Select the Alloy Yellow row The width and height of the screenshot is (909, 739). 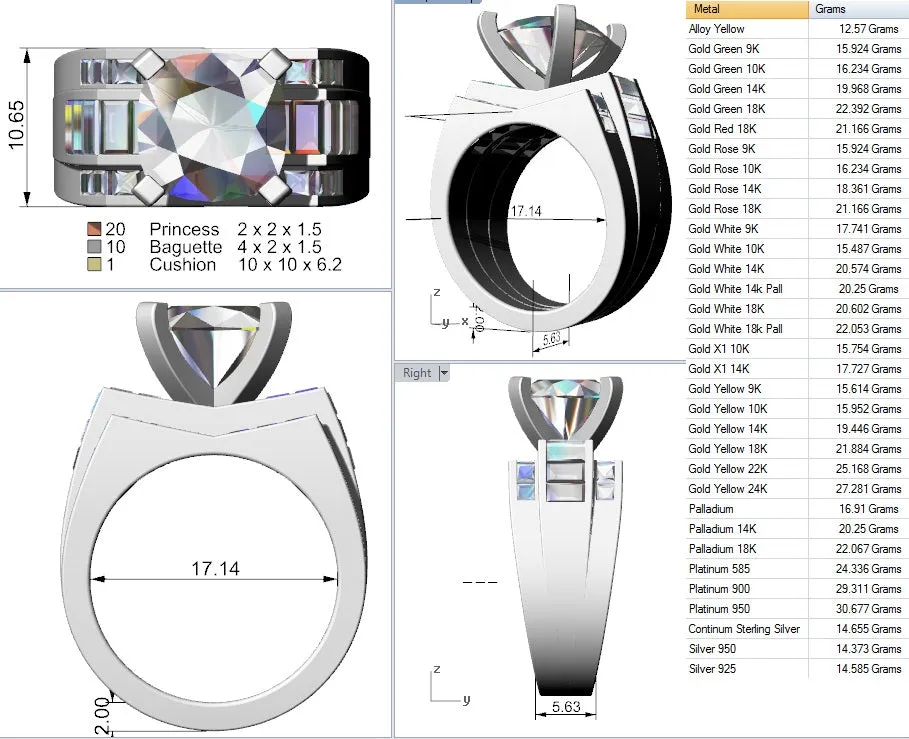coord(797,29)
